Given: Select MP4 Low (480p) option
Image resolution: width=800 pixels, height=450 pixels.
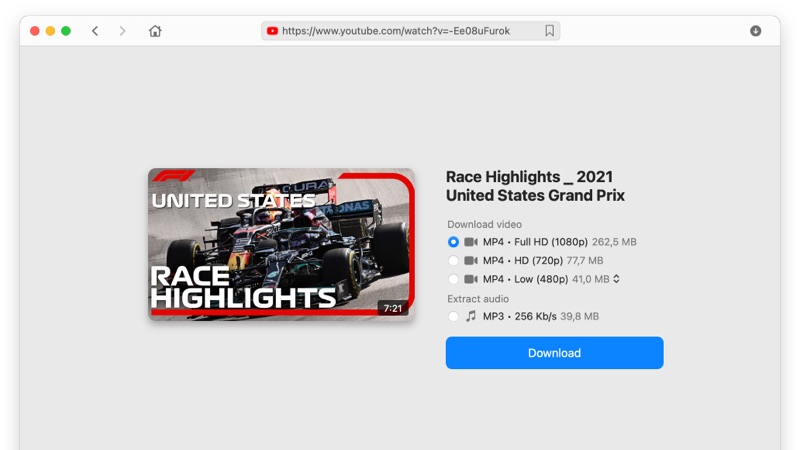Looking at the screenshot, I should click(453, 279).
